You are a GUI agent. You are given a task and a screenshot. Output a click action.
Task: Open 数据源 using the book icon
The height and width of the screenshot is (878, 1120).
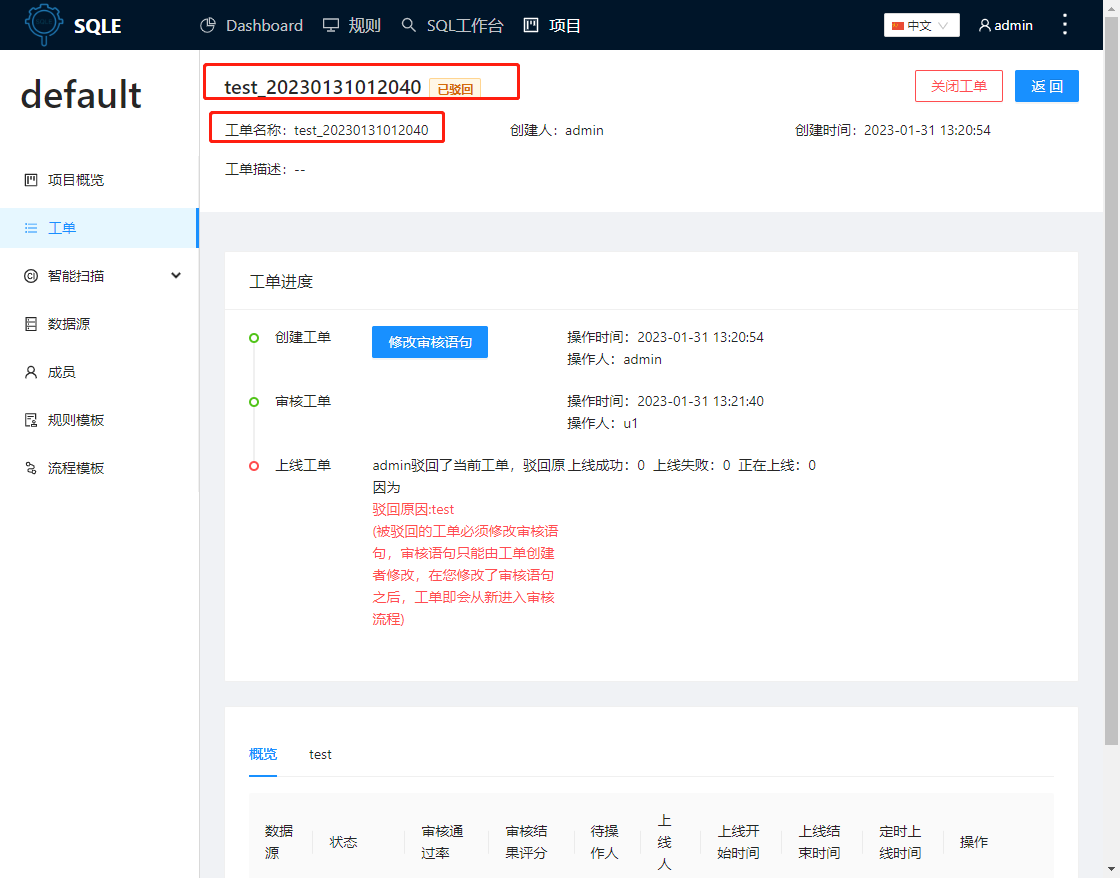tap(30, 323)
